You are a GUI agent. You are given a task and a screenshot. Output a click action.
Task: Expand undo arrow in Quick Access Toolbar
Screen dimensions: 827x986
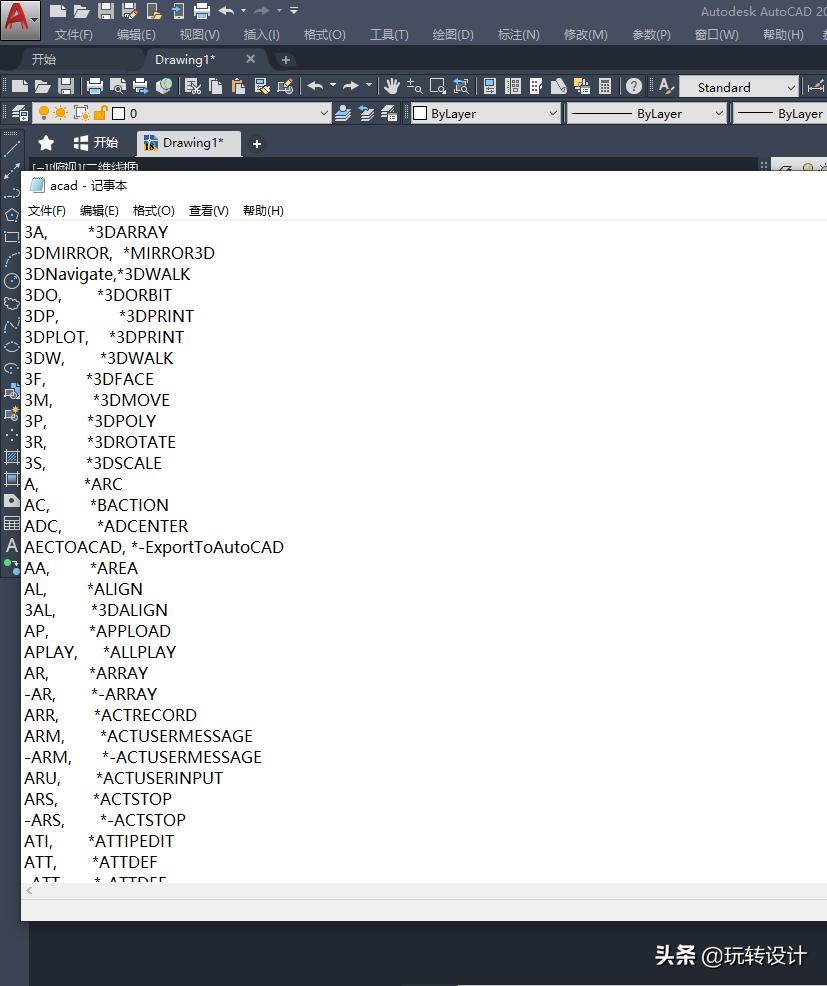(243, 11)
